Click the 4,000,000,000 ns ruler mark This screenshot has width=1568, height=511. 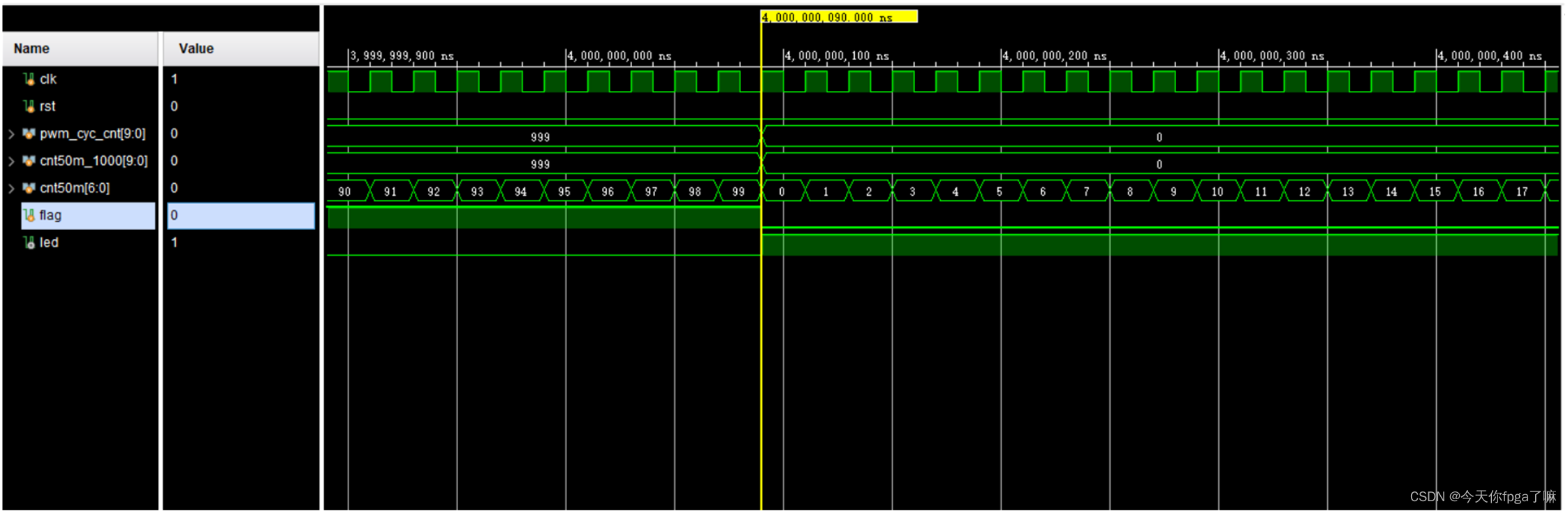coord(619,56)
